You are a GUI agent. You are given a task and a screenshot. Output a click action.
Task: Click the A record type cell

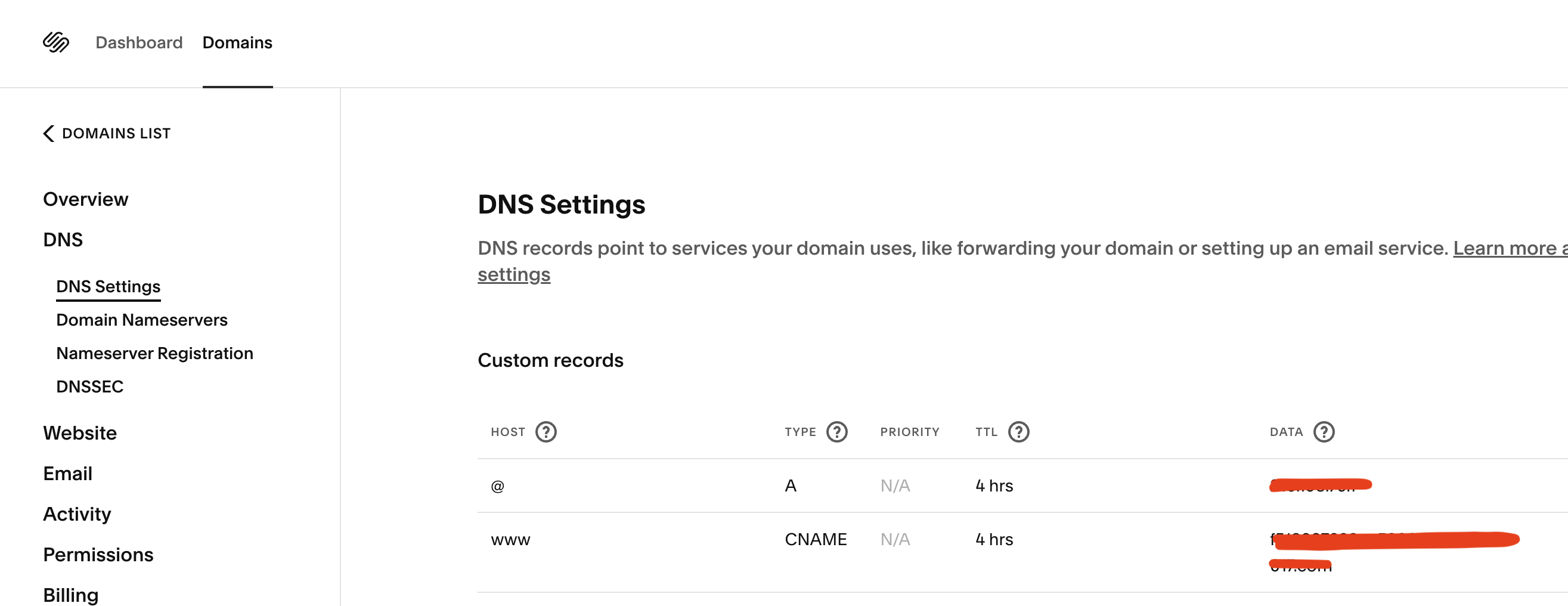[790, 486]
